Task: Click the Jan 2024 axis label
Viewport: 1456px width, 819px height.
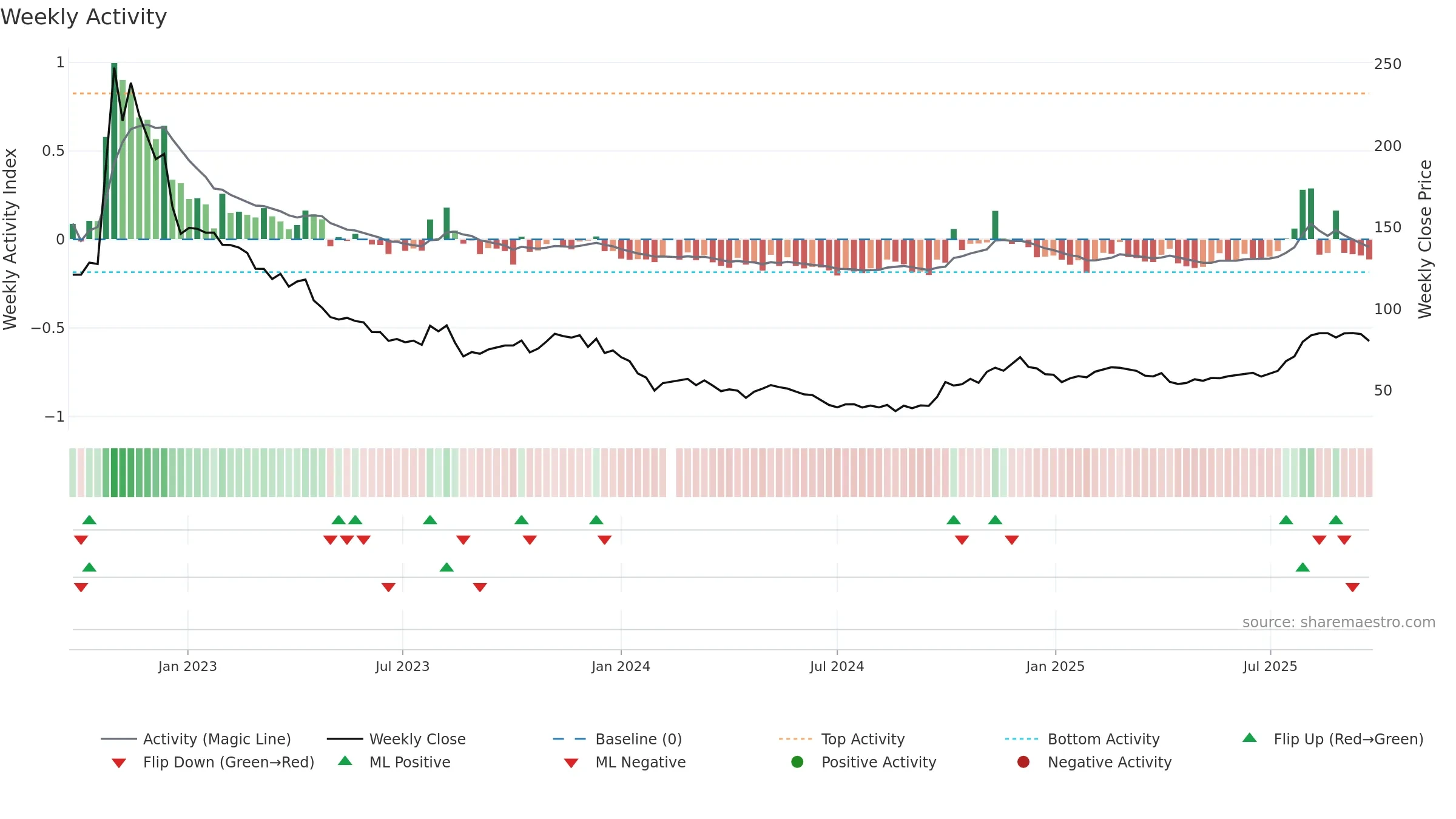Action: pos(621,666)
